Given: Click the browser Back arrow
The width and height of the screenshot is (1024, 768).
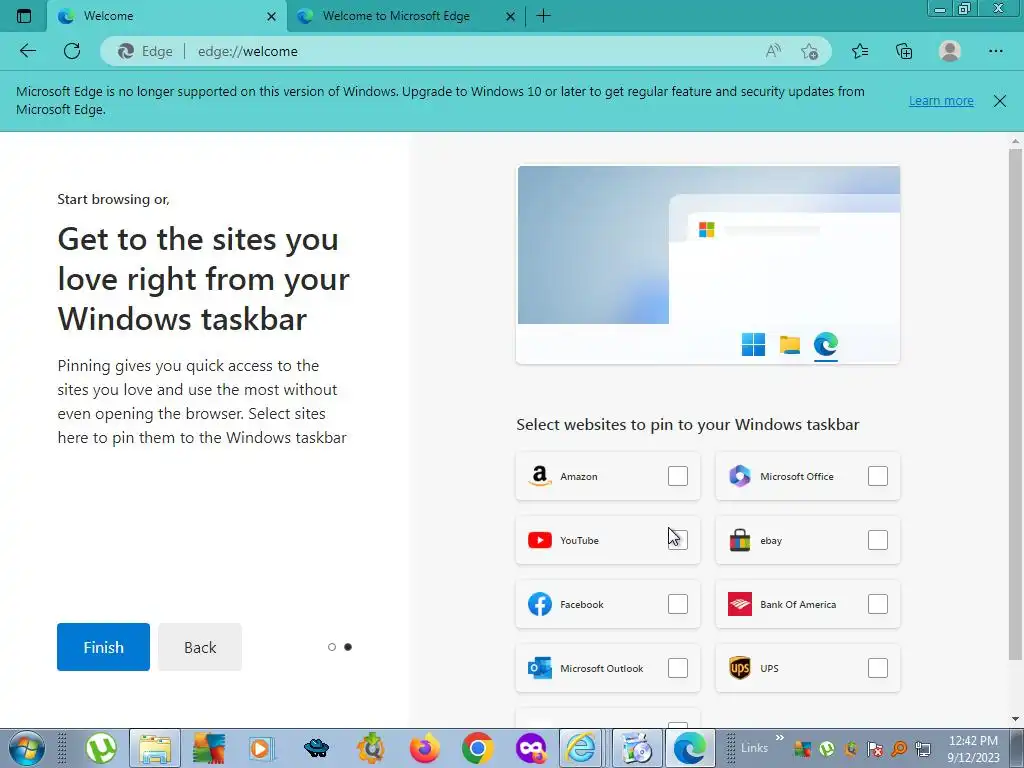Looking at the screenshot, I should (x=27, y=51).
